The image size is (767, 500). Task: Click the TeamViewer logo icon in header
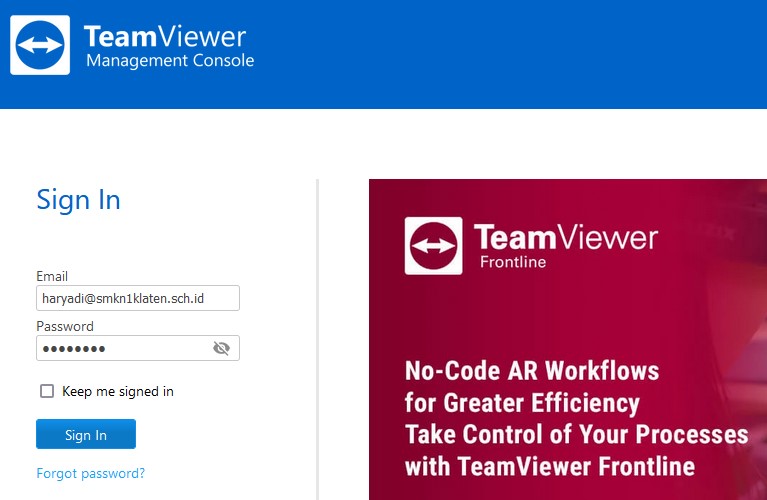[40, 45]
